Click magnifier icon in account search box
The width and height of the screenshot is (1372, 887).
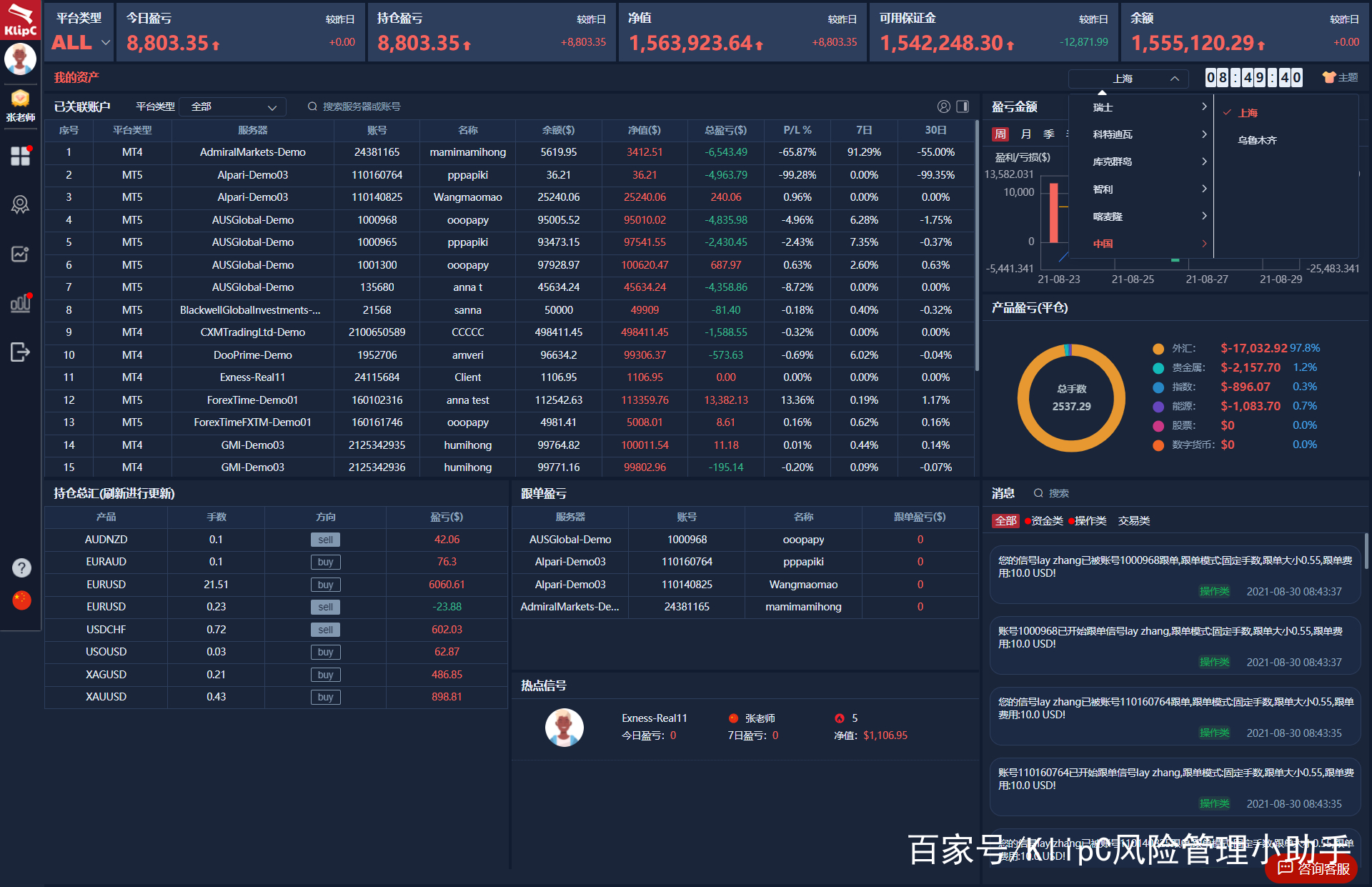coord(312,106)
